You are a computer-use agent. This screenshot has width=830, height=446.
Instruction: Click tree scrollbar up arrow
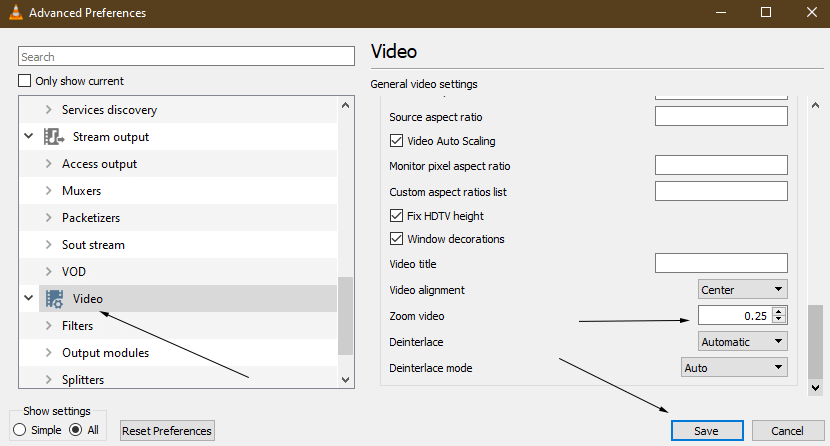[x=346, y=105]
